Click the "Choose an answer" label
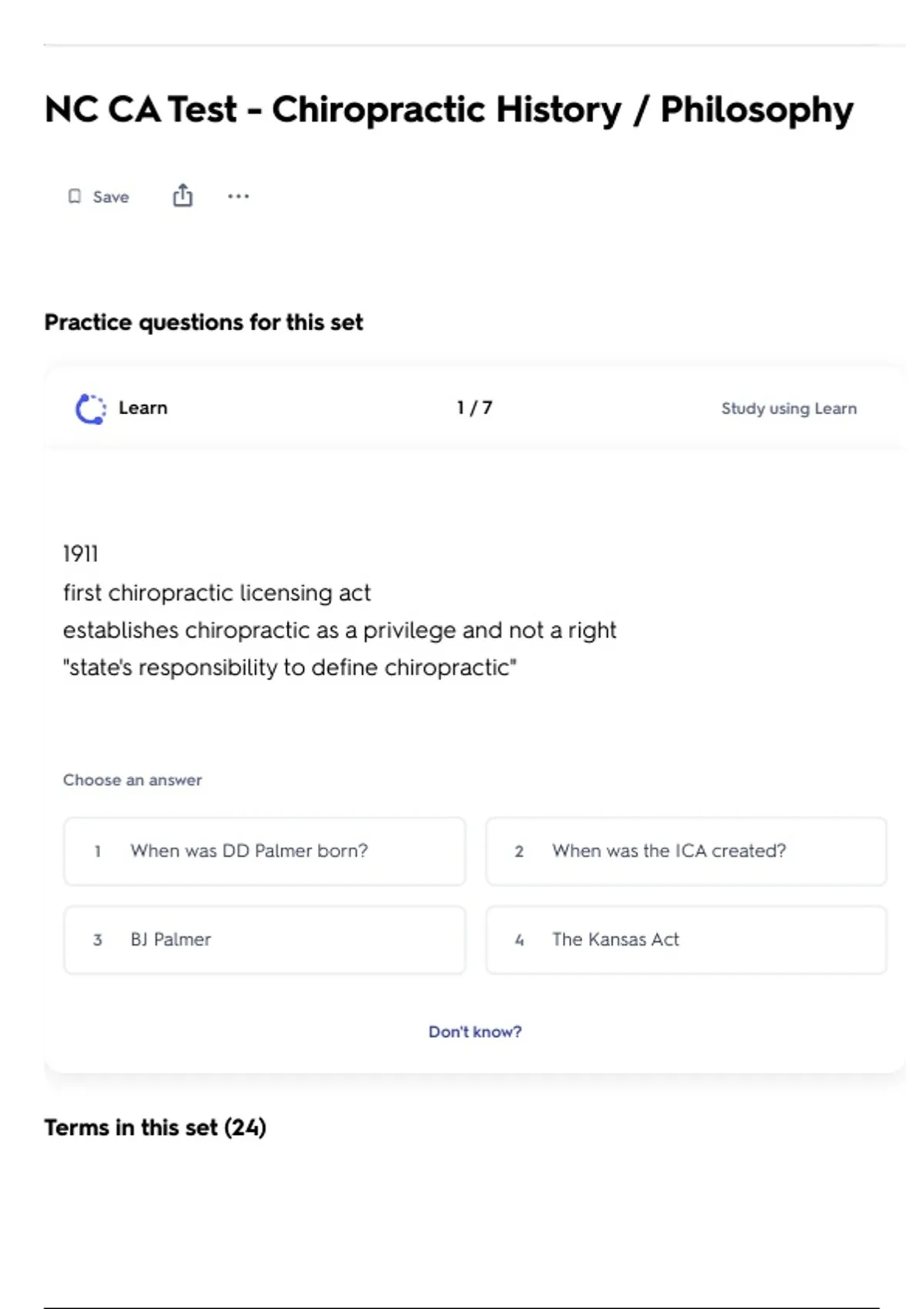The image size is (924, 1309). 132,780
